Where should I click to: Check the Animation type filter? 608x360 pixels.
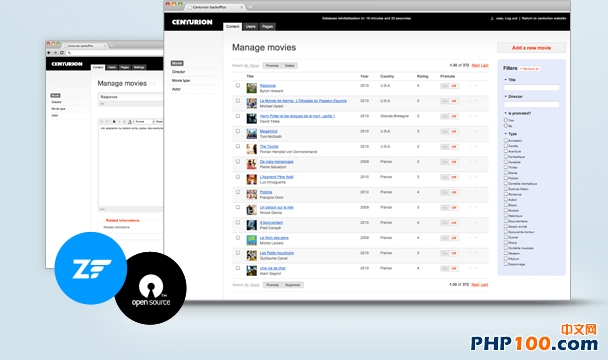pos(506,140)
